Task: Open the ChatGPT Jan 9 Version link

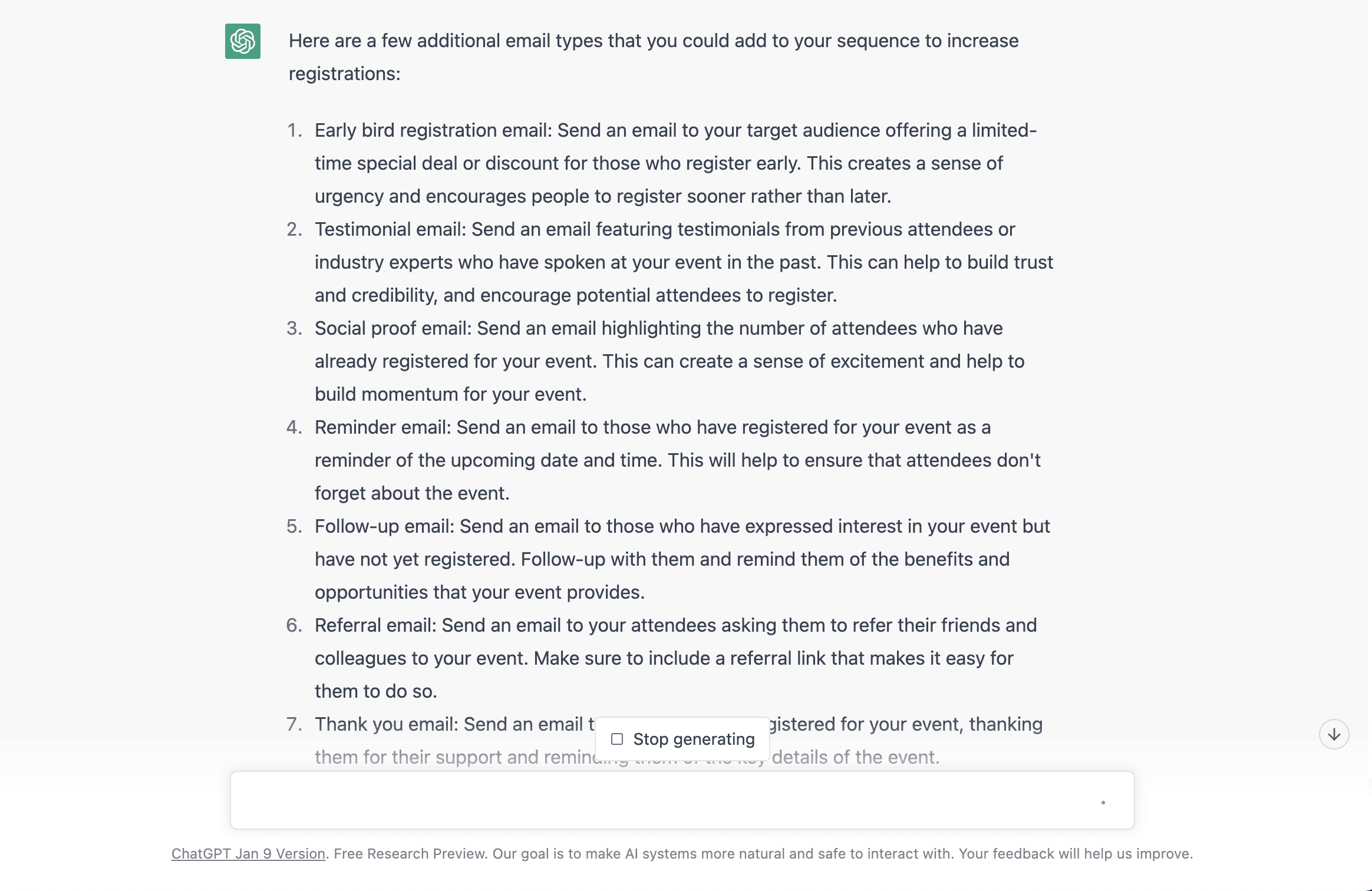Action: 248,854
